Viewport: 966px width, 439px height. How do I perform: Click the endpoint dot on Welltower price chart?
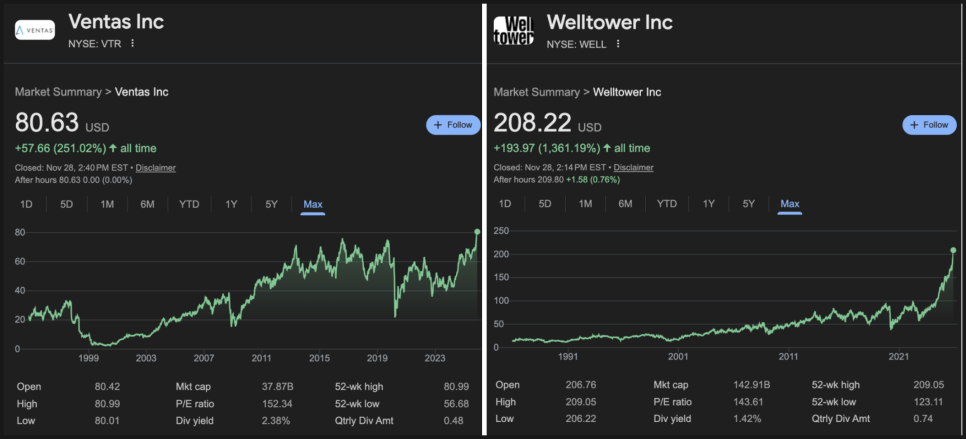click(x=953, y=250)
